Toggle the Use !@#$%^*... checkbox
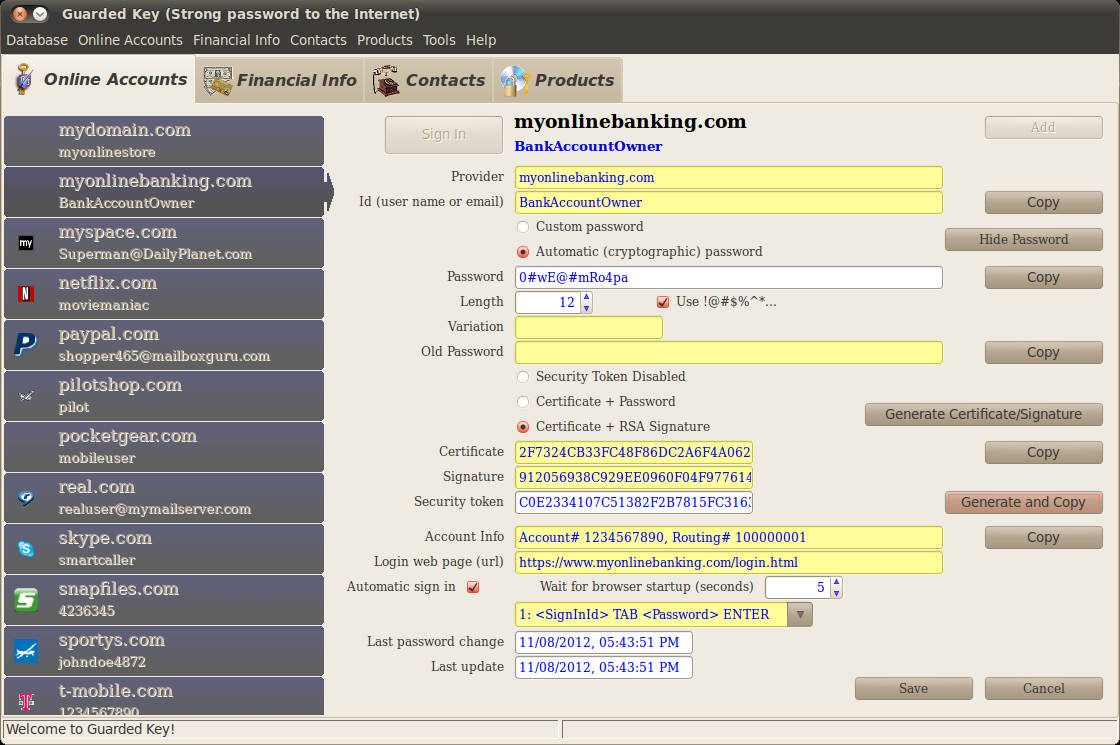1120x745 pixels. pos(663,302)
